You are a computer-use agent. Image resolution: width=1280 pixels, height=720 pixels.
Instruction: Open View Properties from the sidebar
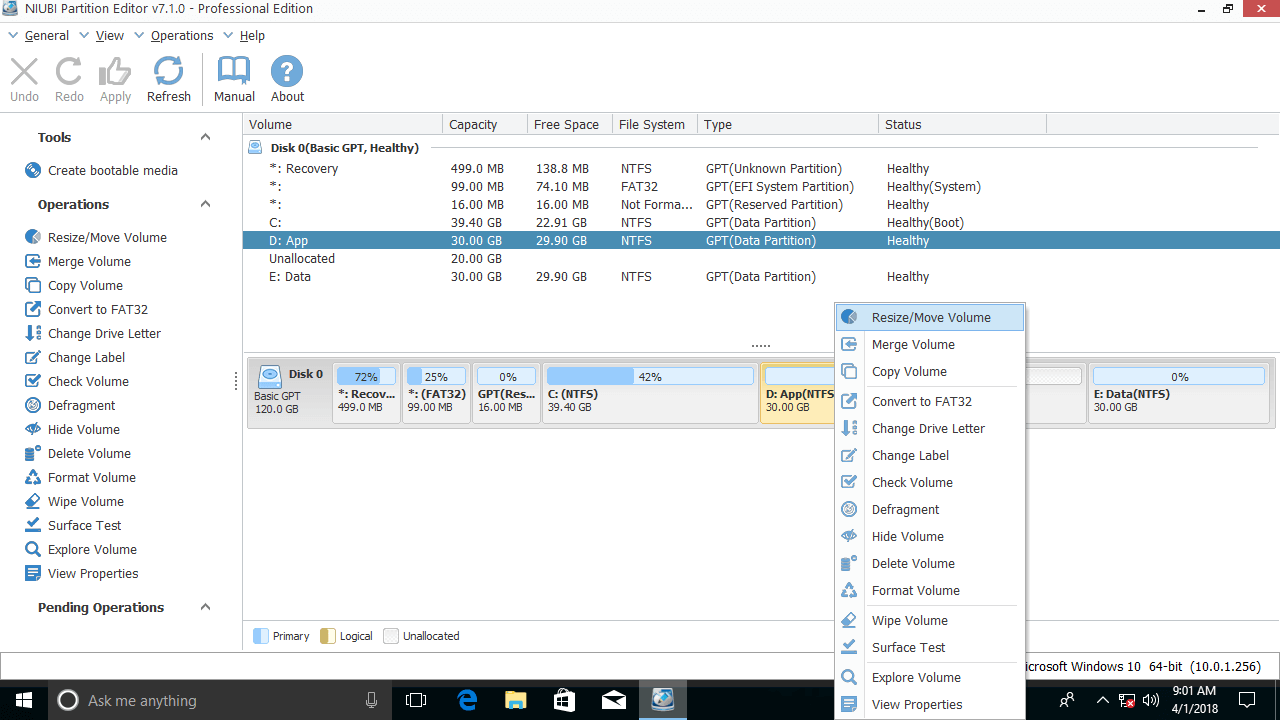[82, 573]
